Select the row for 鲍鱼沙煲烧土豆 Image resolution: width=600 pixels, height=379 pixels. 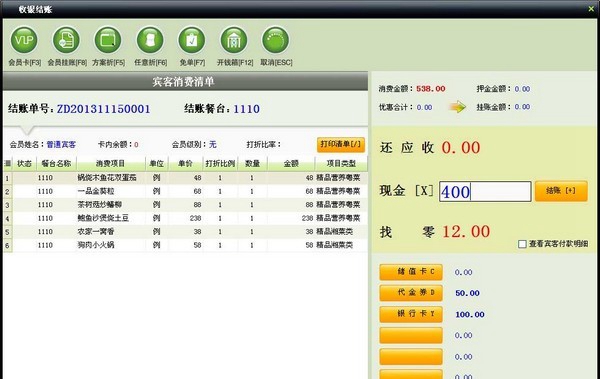coord(185,218)
